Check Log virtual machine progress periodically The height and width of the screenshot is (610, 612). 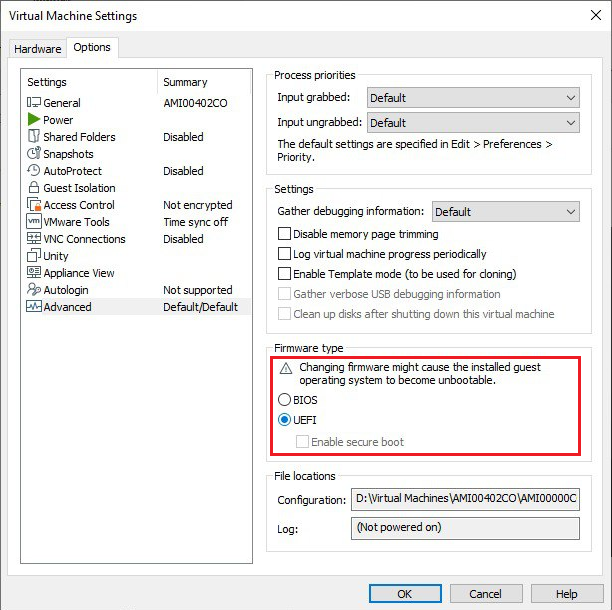(x=285, y=254)
